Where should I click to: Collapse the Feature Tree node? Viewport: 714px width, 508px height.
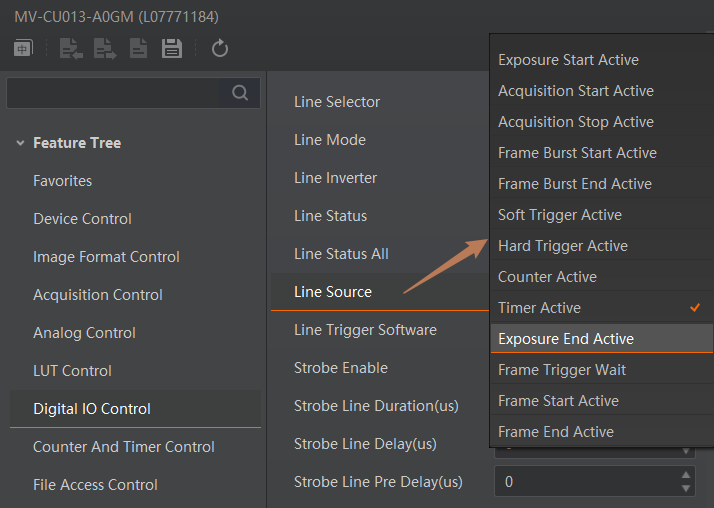coord(20,143)
